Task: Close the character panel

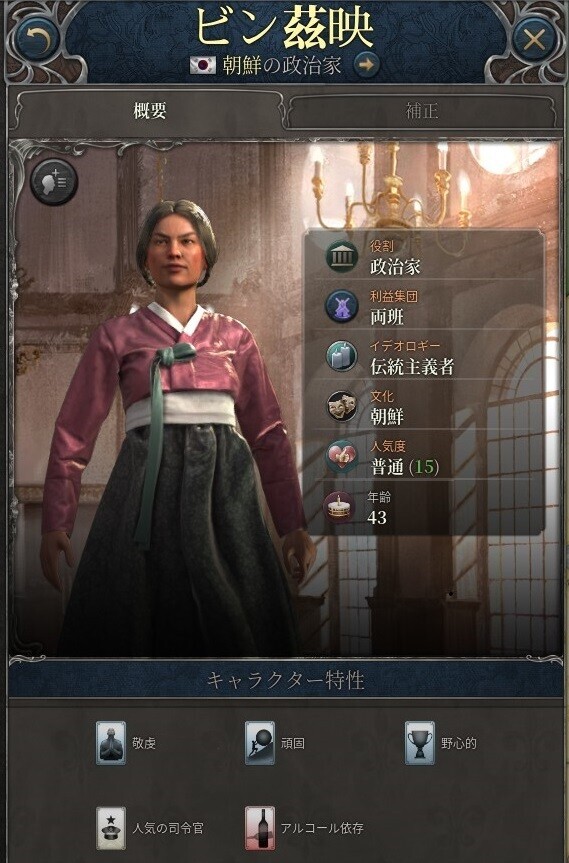Action: (x=533, y=40)
